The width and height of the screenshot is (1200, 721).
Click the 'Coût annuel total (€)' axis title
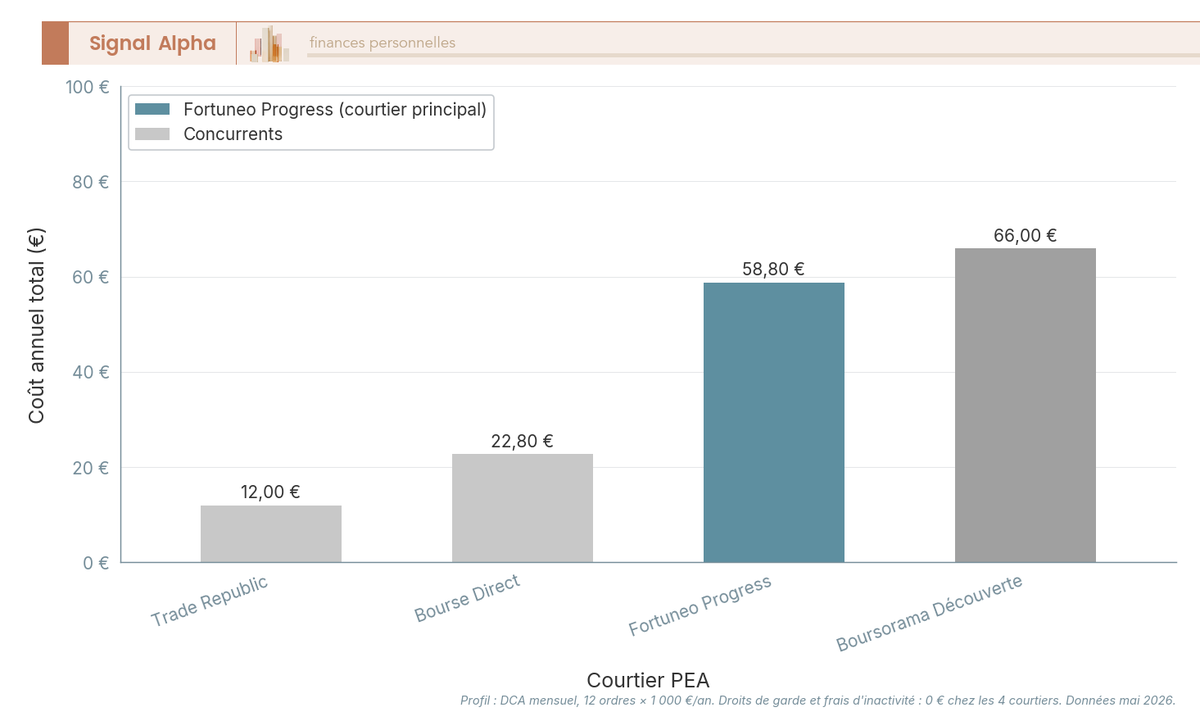36,325
